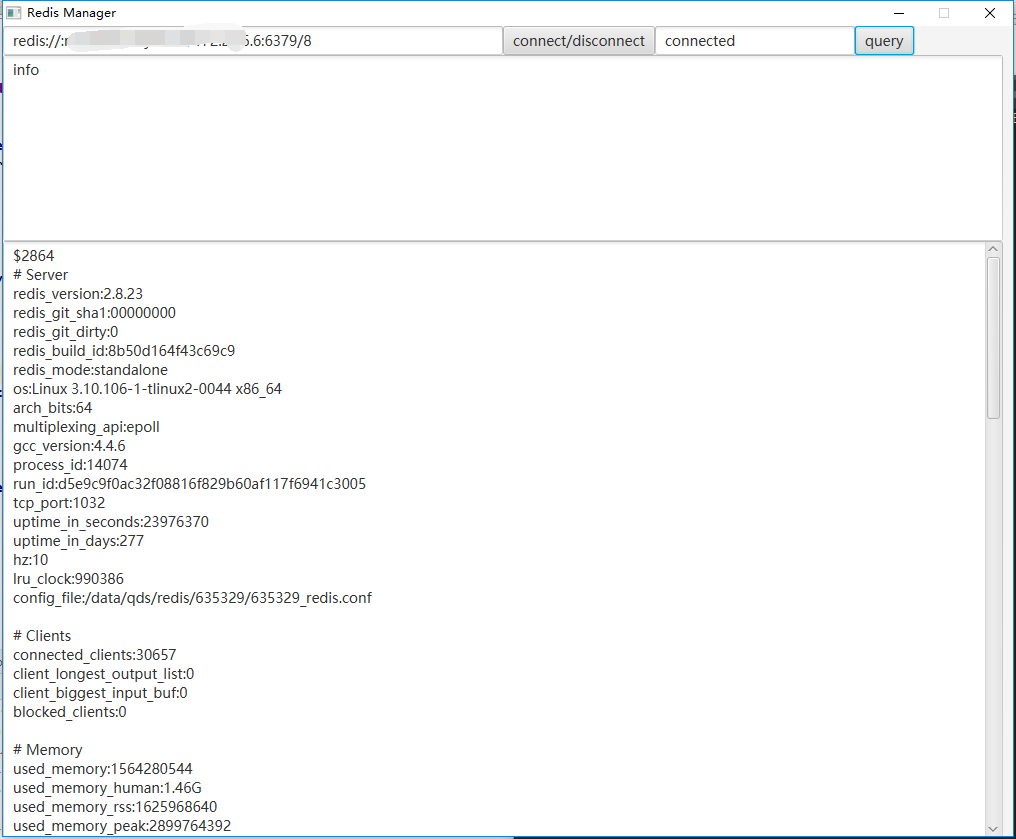This screenshot has width=1016, height=839.
Task: Click the '# Clients' section header
Action: [42, 636]
